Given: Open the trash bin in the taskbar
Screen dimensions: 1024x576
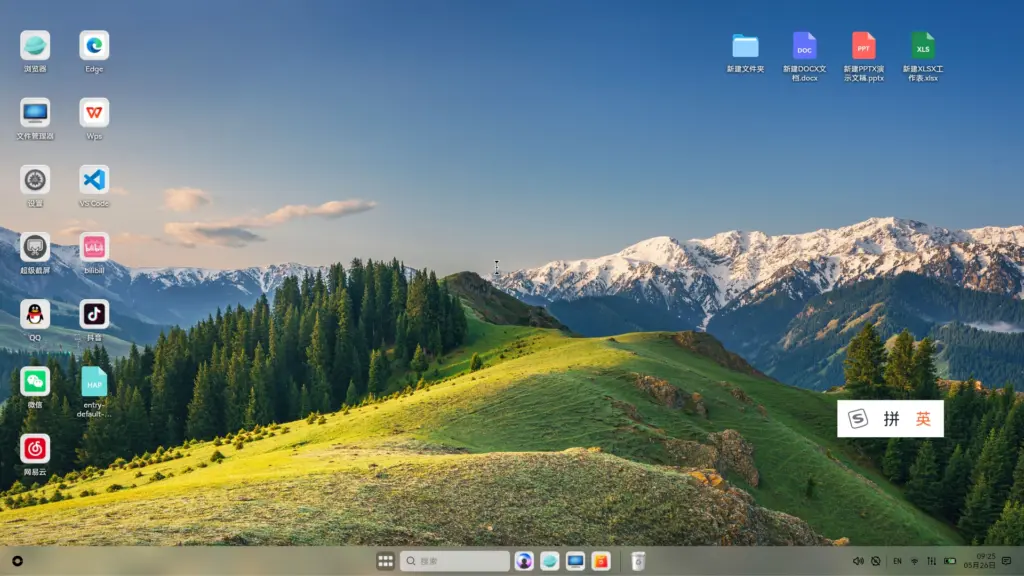Looking at the screenshot, I should point(638,561).
